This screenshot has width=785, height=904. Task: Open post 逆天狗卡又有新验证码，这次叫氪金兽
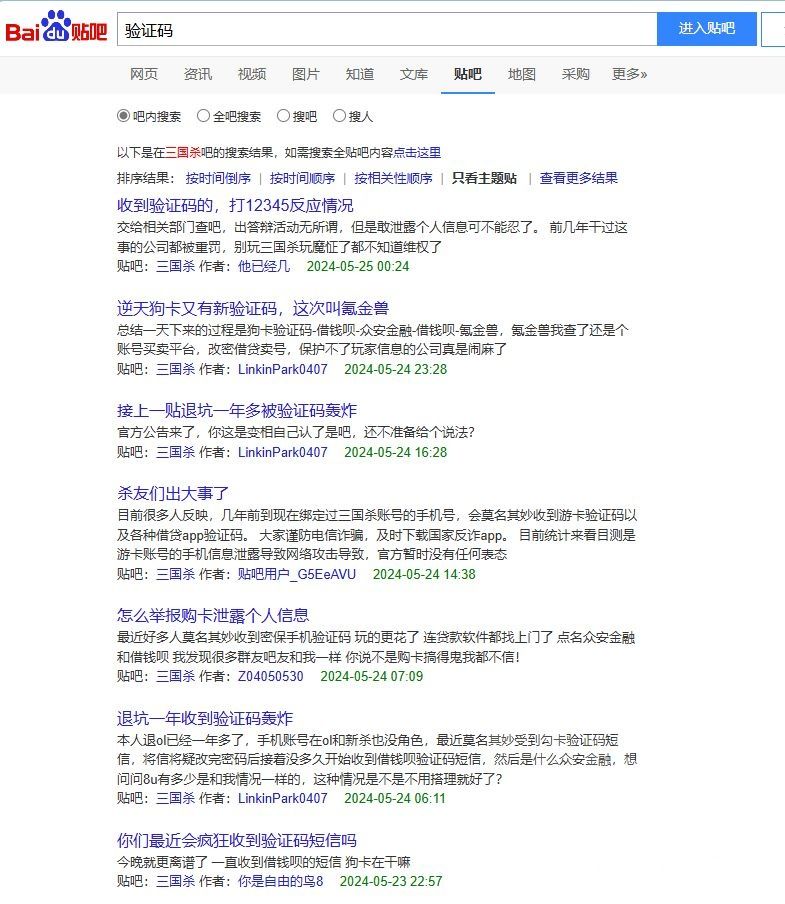[x=252, y=308]
